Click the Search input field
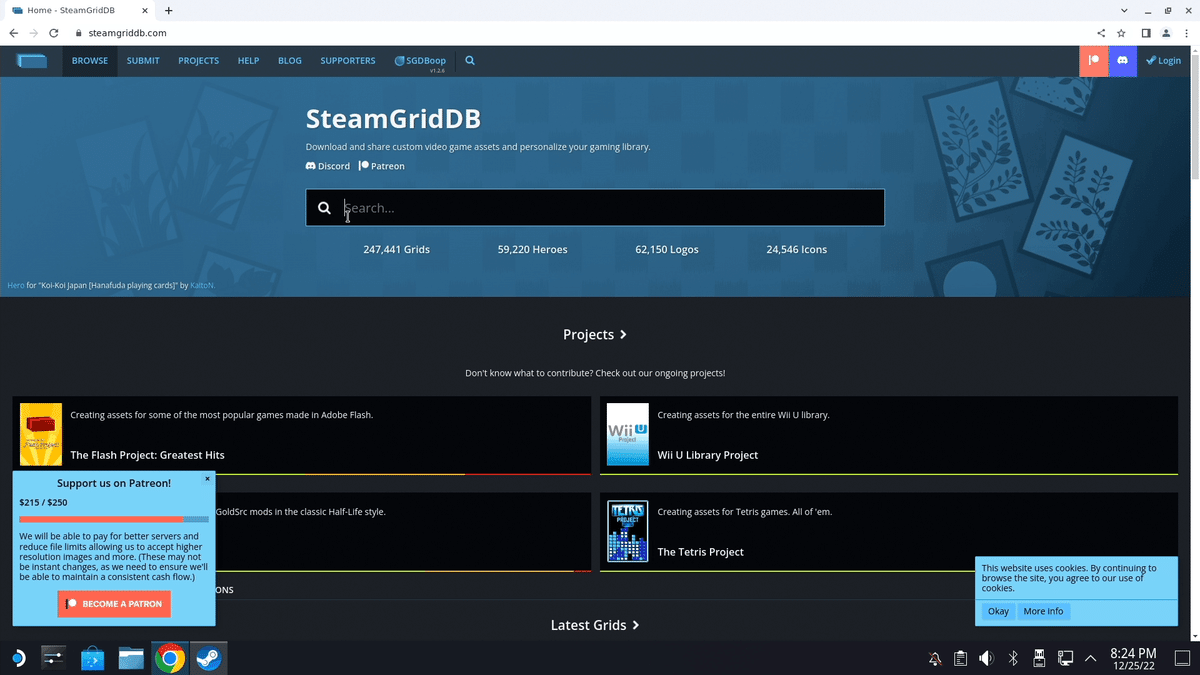1200x675 pixels. tap(595, 208)
